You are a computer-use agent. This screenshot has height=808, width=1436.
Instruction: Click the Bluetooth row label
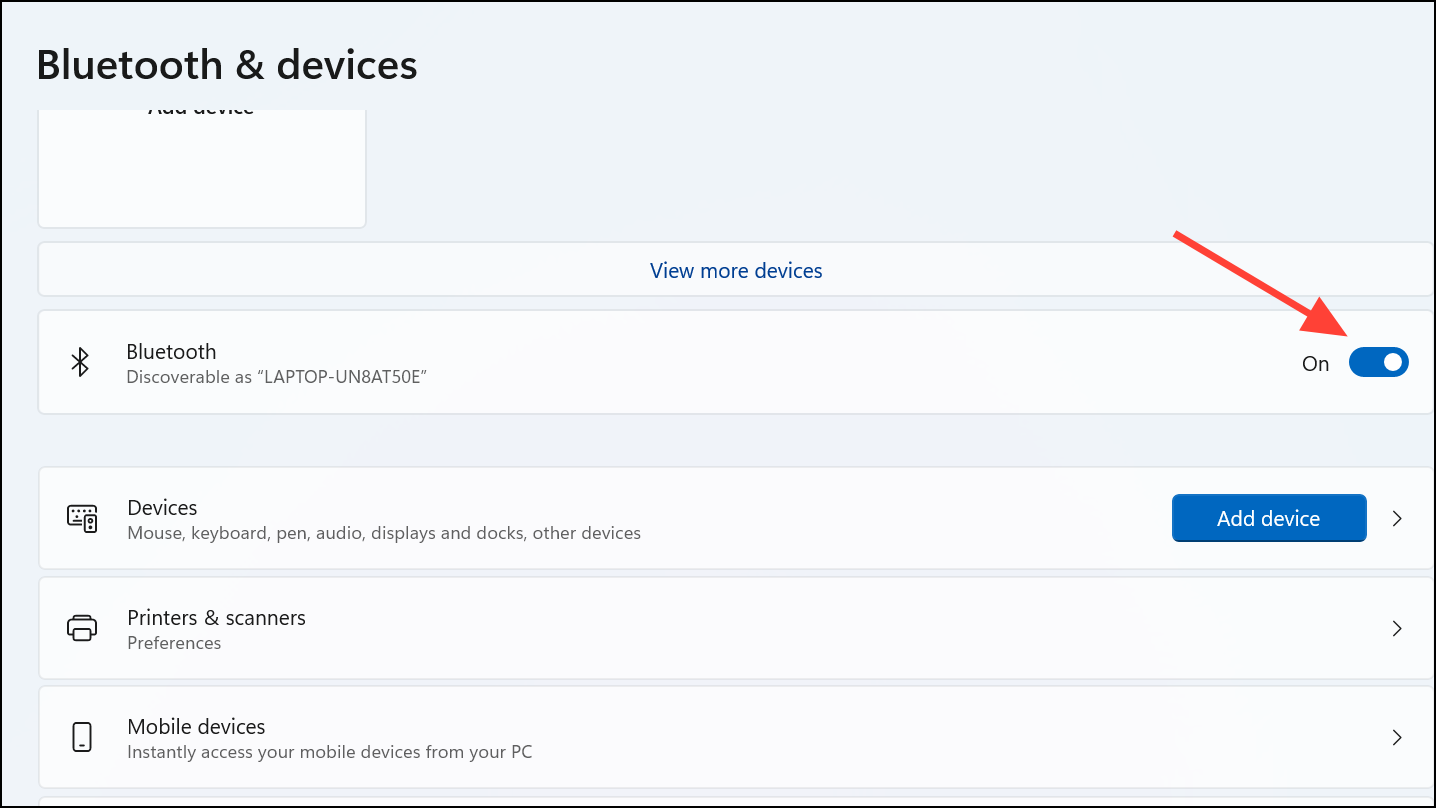[171, 352]
